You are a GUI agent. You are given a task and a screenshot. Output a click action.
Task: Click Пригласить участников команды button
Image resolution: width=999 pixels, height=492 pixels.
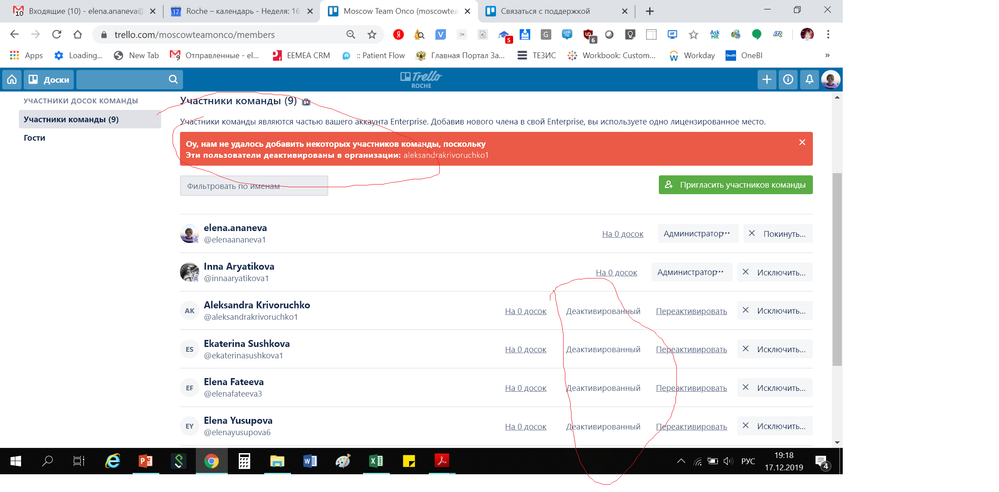point(736,185)
